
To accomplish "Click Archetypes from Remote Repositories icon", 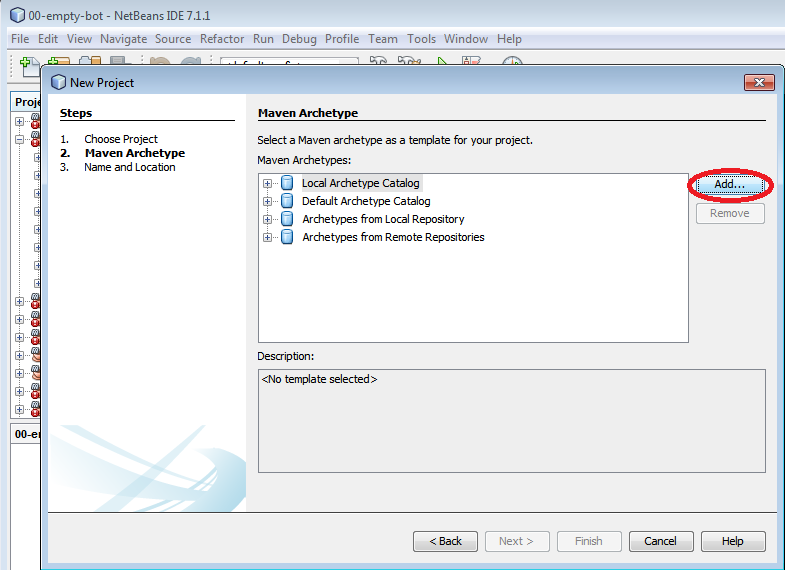I will 287,237.
